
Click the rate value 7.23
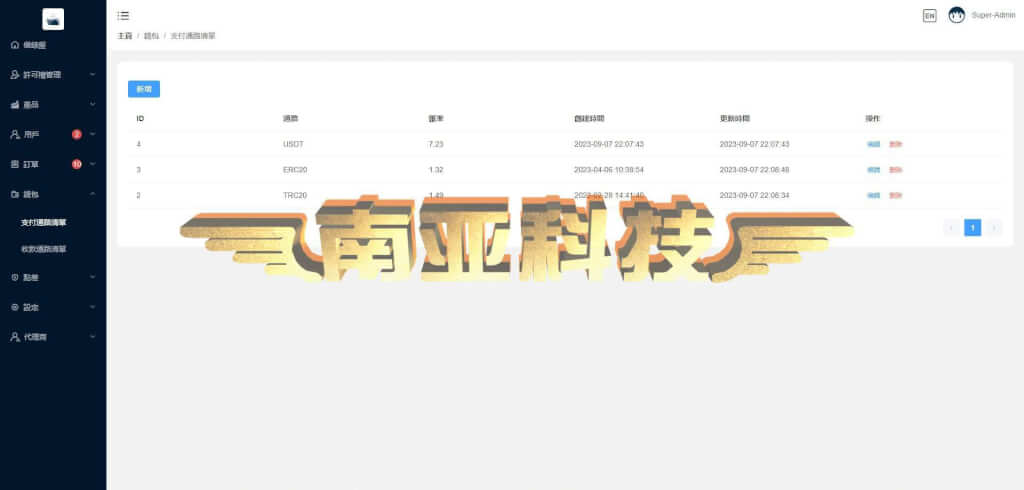pyautogui.click(x=436, y=144)
